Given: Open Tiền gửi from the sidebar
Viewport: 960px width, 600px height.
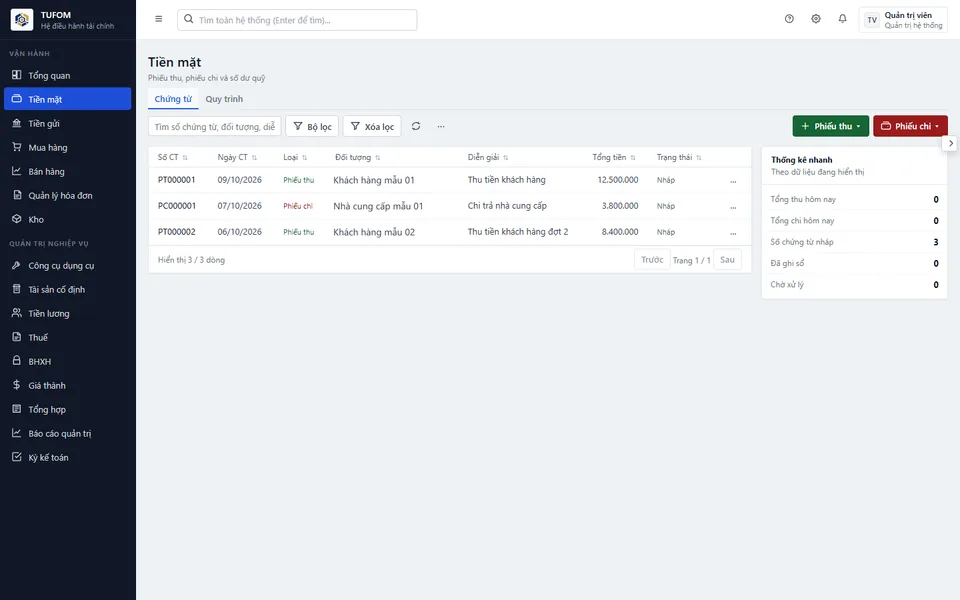Looking at the screenshot, I should click(x=67, y=124).
